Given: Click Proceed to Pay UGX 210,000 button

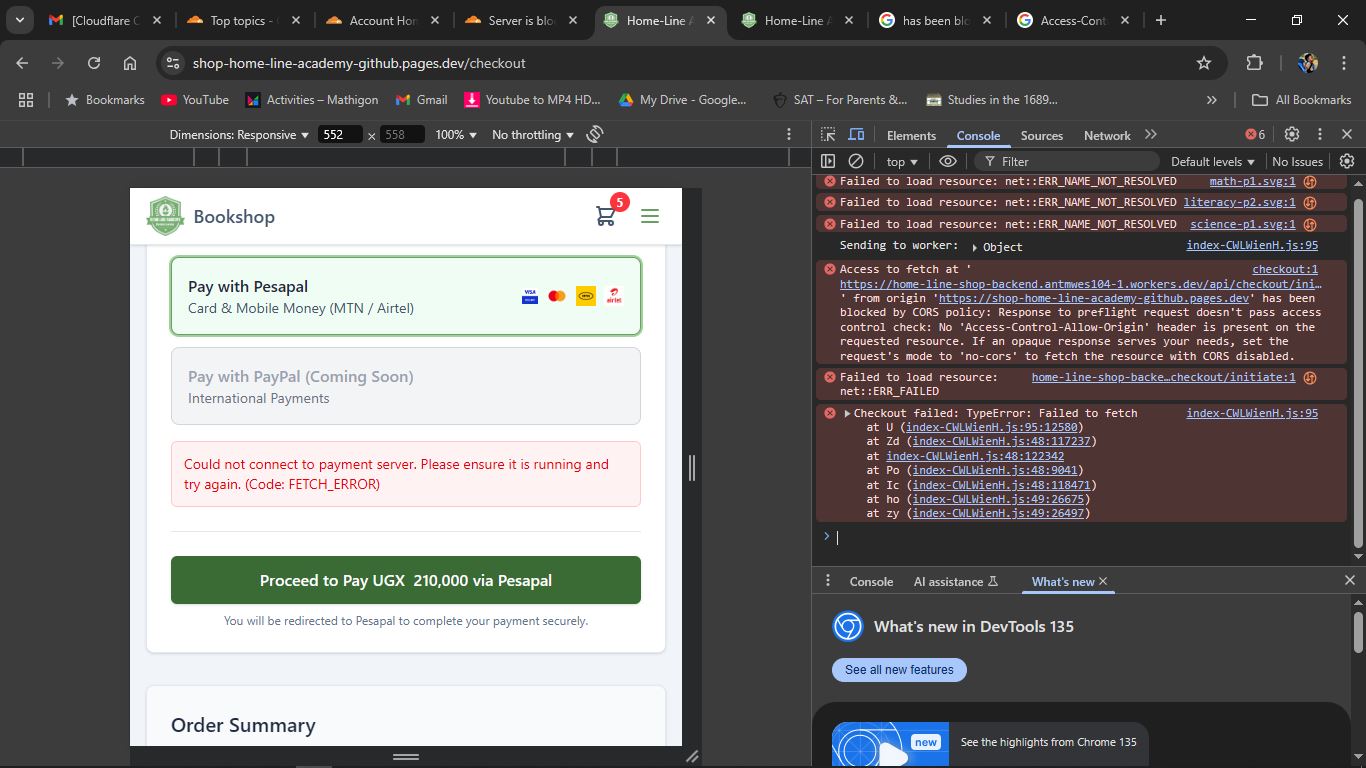Looking at the screenshot, I should pyautogui.click(x=406, y=580).
